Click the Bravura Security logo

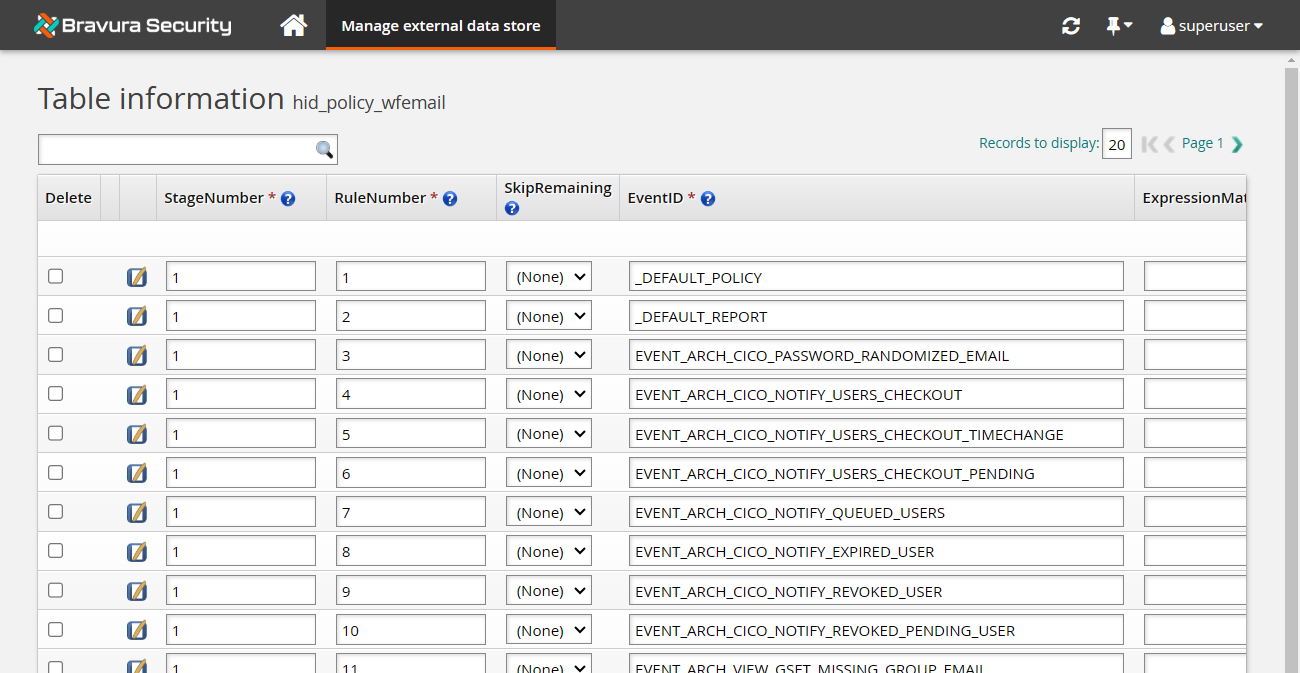pos(131,25)
